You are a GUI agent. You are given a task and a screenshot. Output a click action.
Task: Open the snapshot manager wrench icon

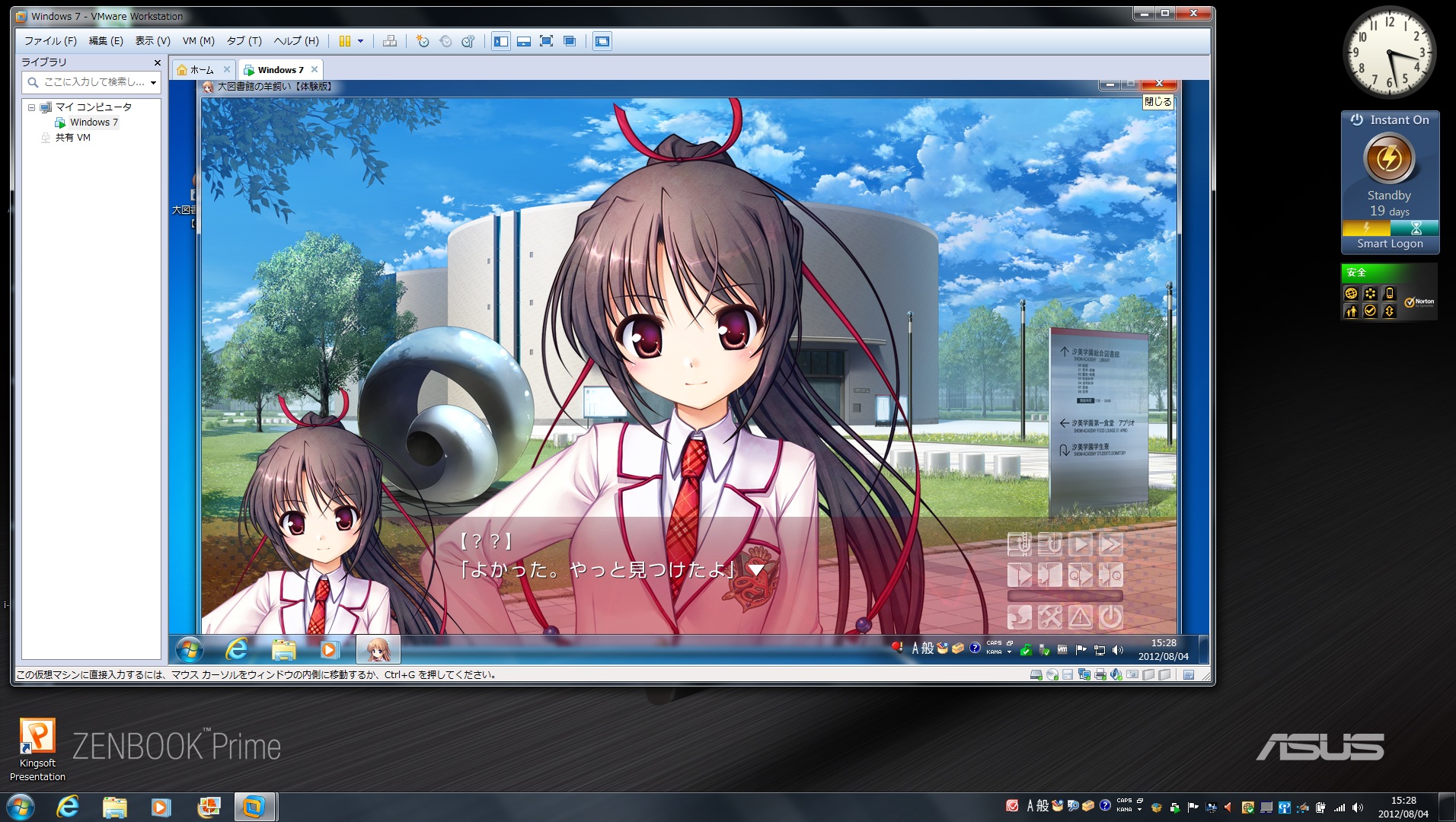pos(468,41)
